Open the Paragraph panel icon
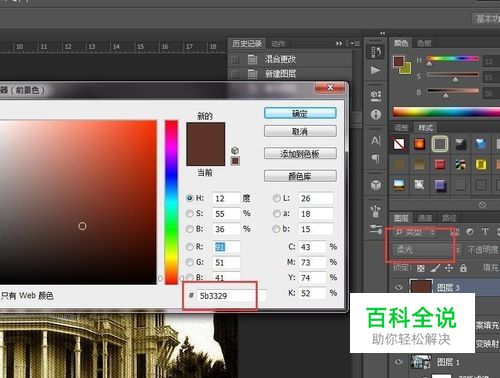 [376, 159]
